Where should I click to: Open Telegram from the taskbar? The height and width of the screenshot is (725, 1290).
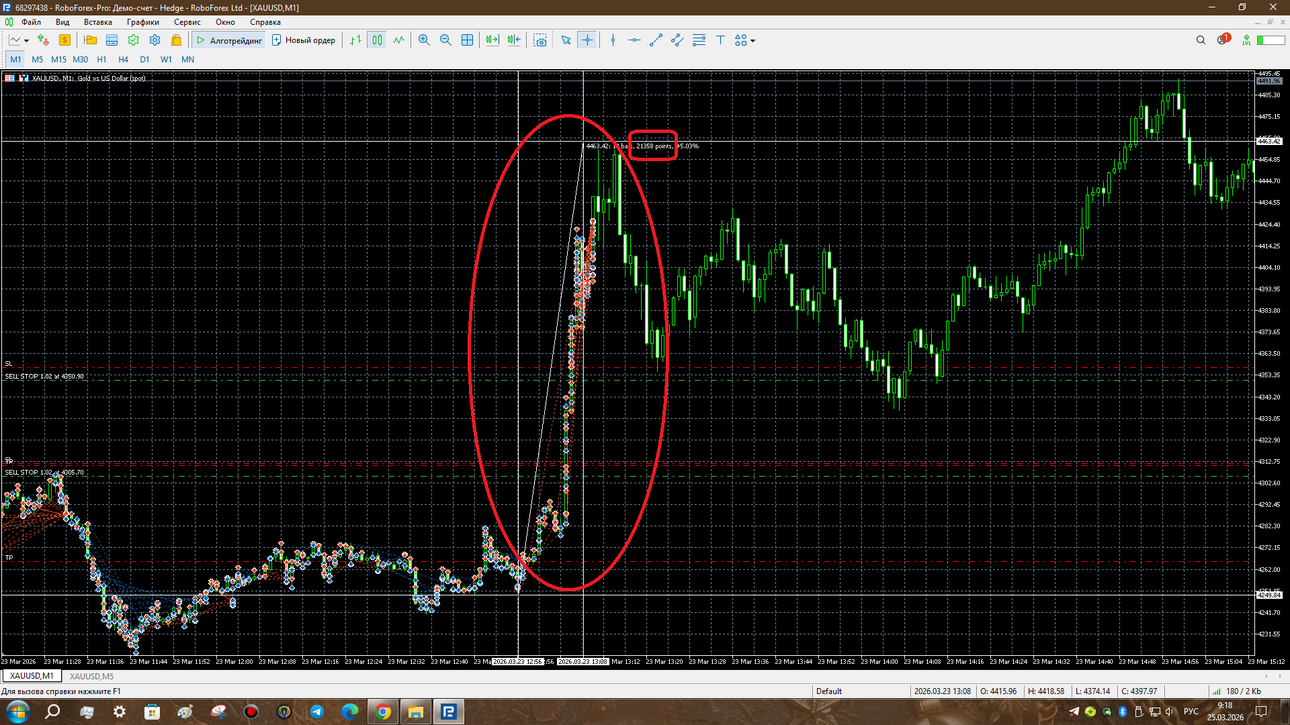point(316,712)
